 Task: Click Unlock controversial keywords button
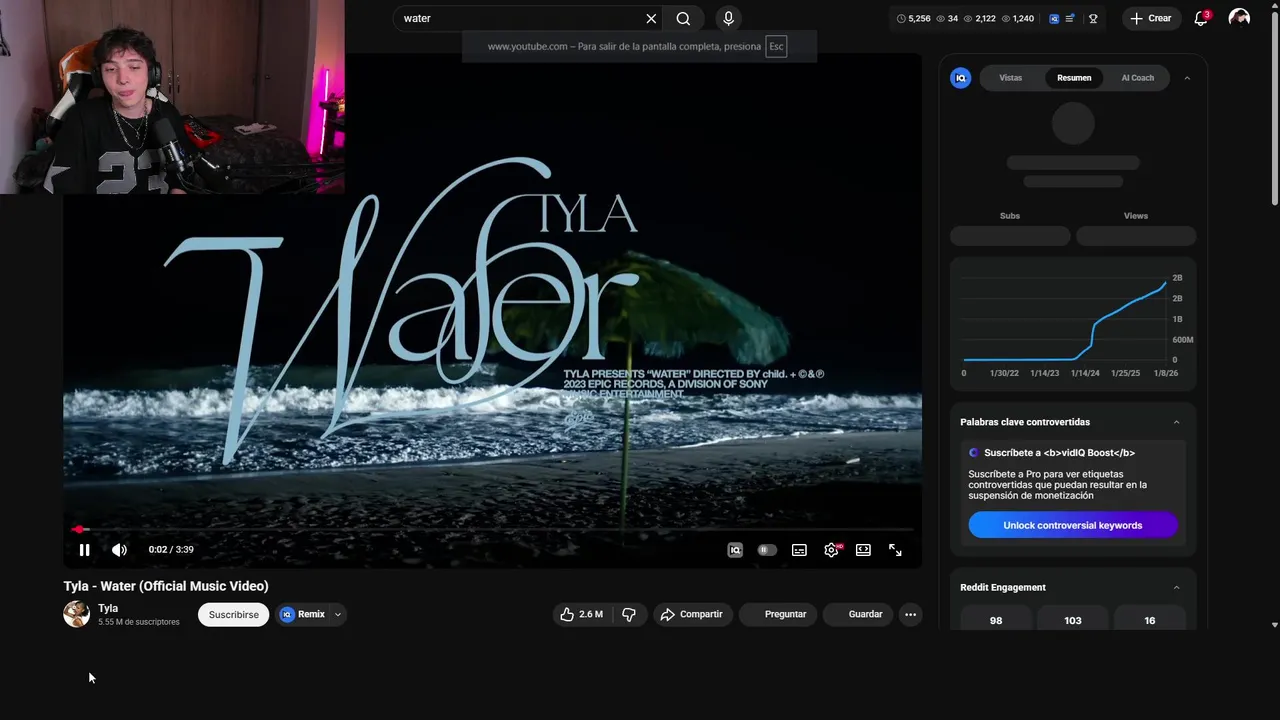[1073, 525]
